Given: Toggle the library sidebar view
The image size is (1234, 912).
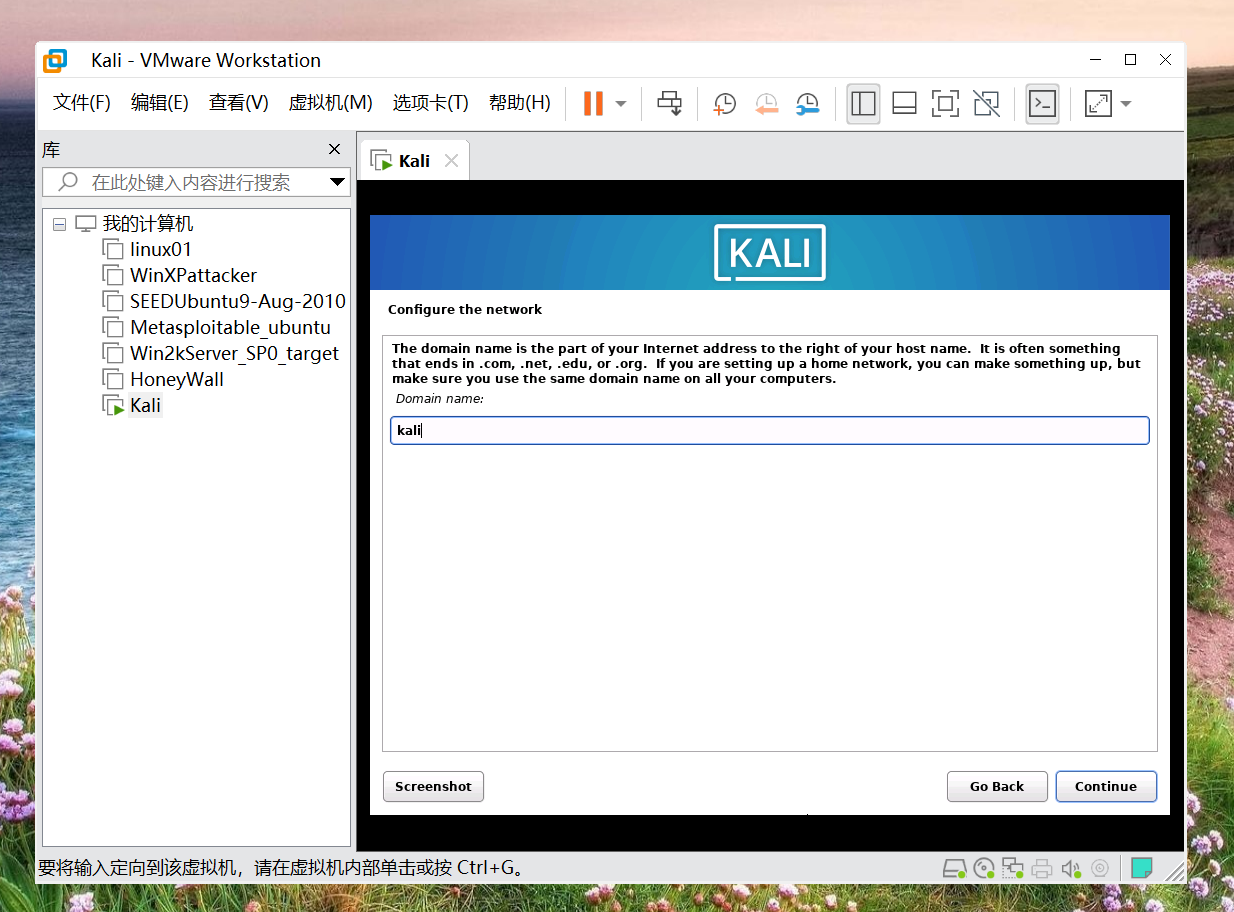Looking at the screenshot, I should 863,103.
